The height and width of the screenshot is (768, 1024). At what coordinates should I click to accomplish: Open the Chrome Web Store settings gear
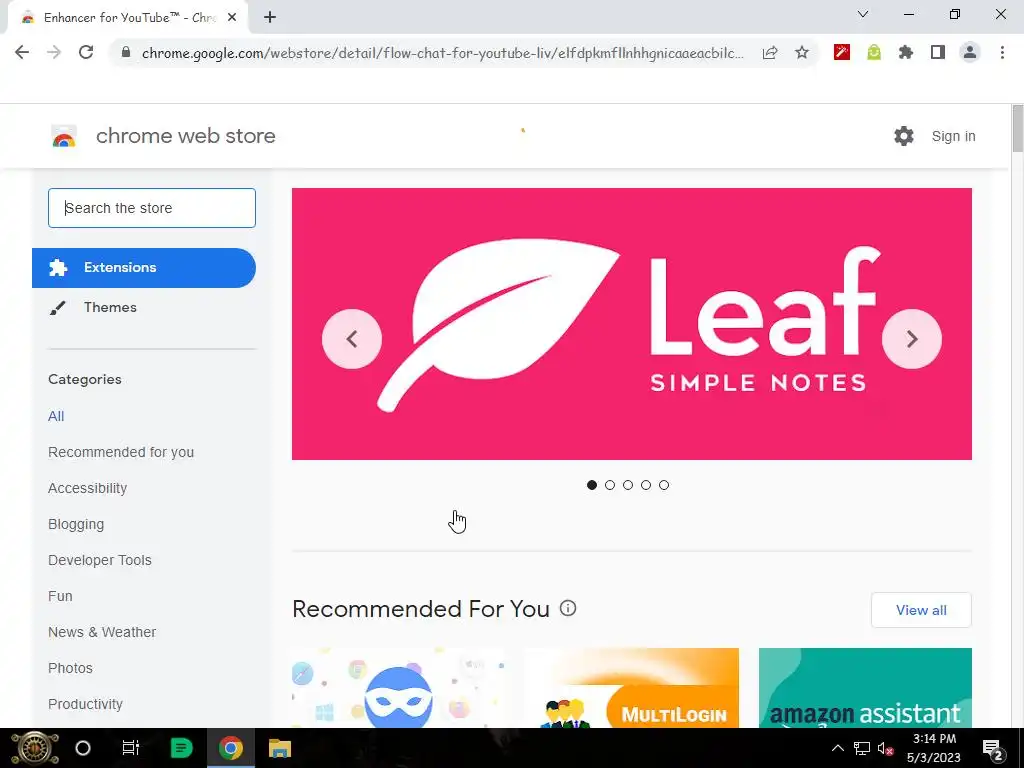pyautogui.click(x=904, y=136)
